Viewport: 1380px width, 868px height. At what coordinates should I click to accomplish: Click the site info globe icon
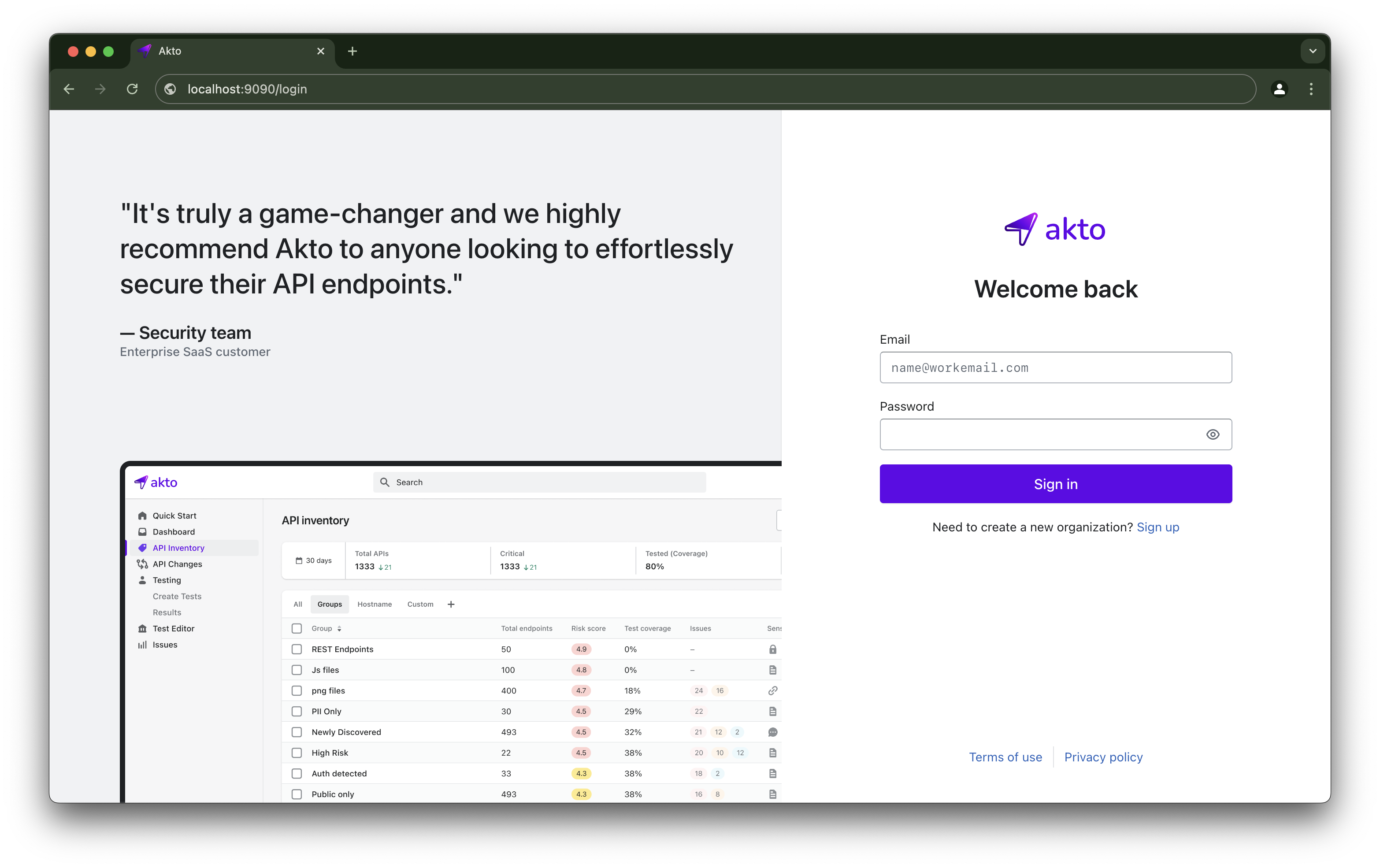point(170,89)
